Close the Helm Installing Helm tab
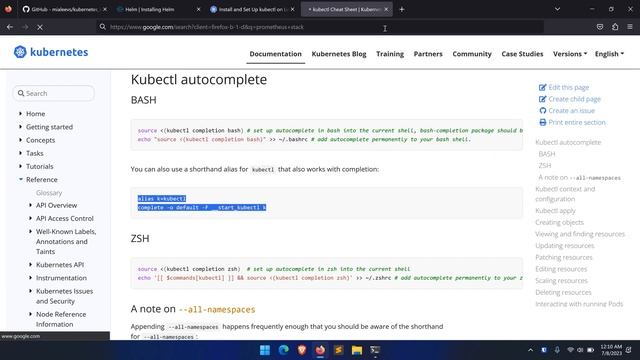Image resolution: width=640 pixels, height=360 pixels. coord(198,9)
